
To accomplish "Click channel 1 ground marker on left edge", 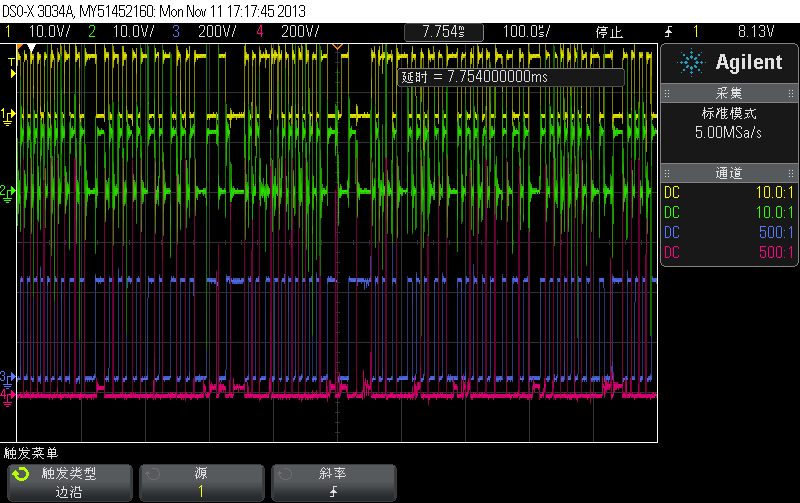I will tap(8, 115).
